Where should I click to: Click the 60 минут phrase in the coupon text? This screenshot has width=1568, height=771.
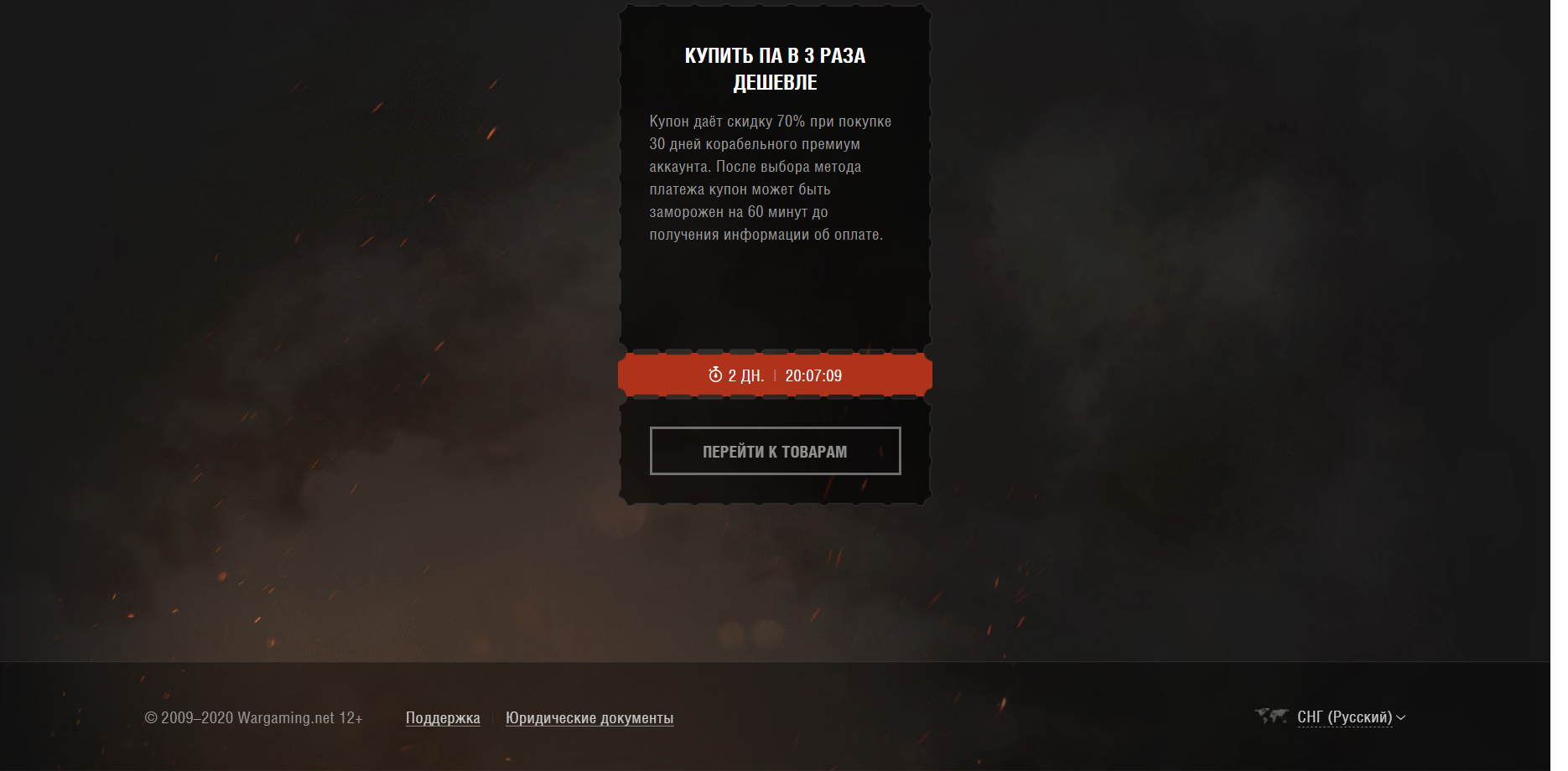pyautogui.click(x=777, y=212)
